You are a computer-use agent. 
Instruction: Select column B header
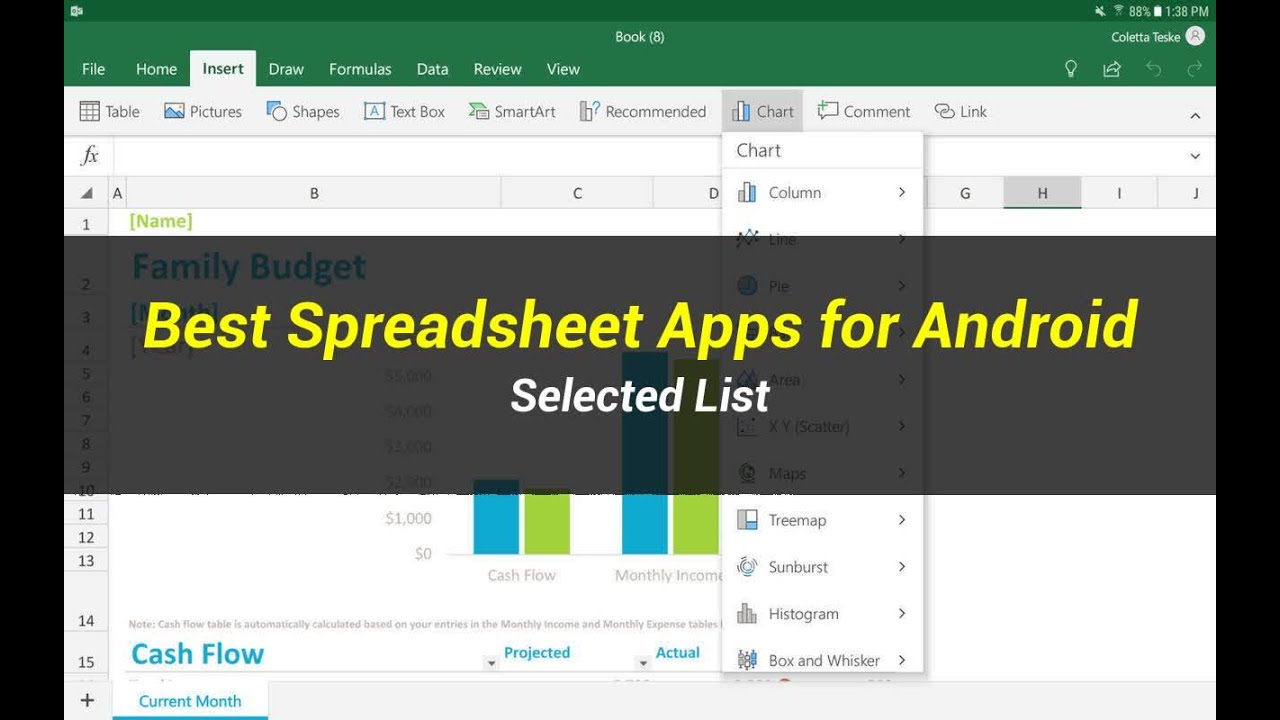(x=314, y=193)
